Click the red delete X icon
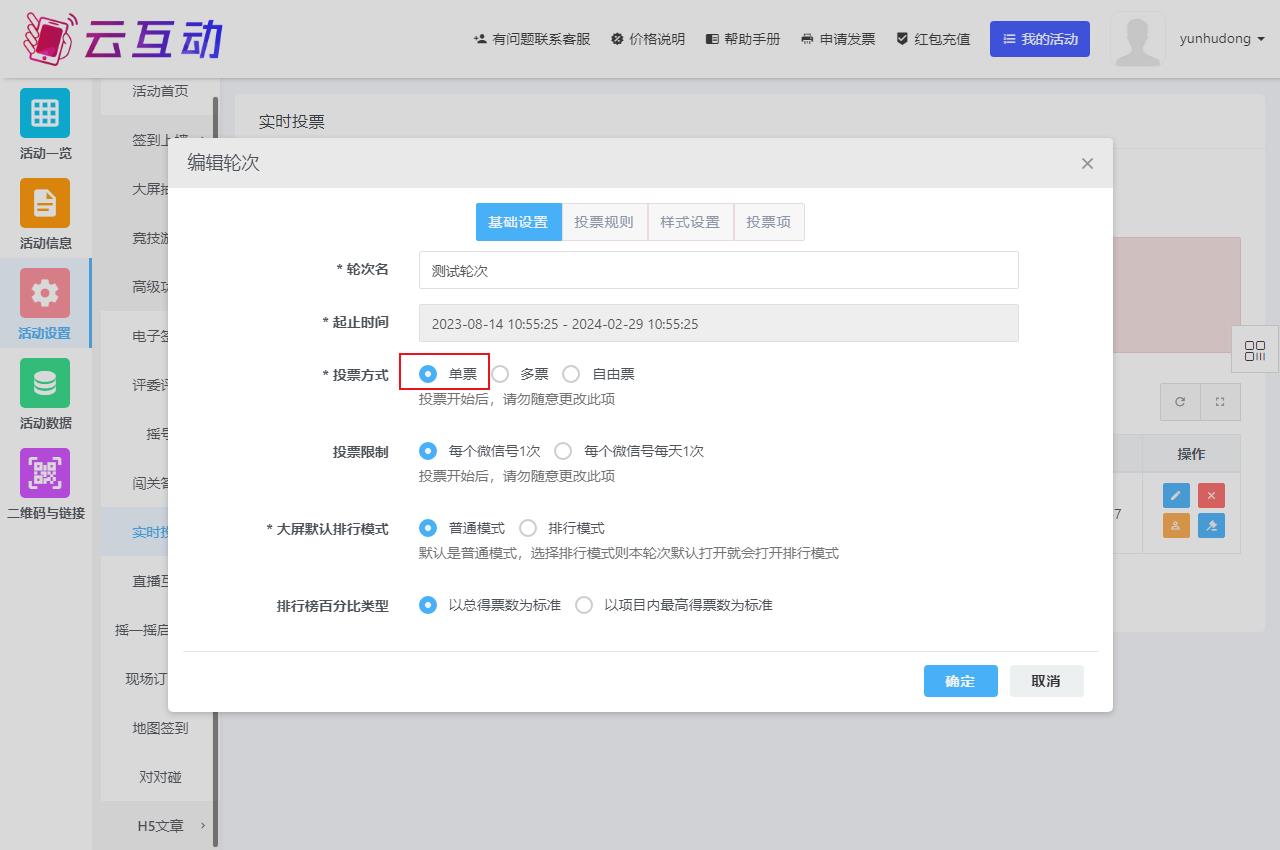Screen dimensions: 1280x850 click(1211, 496)
